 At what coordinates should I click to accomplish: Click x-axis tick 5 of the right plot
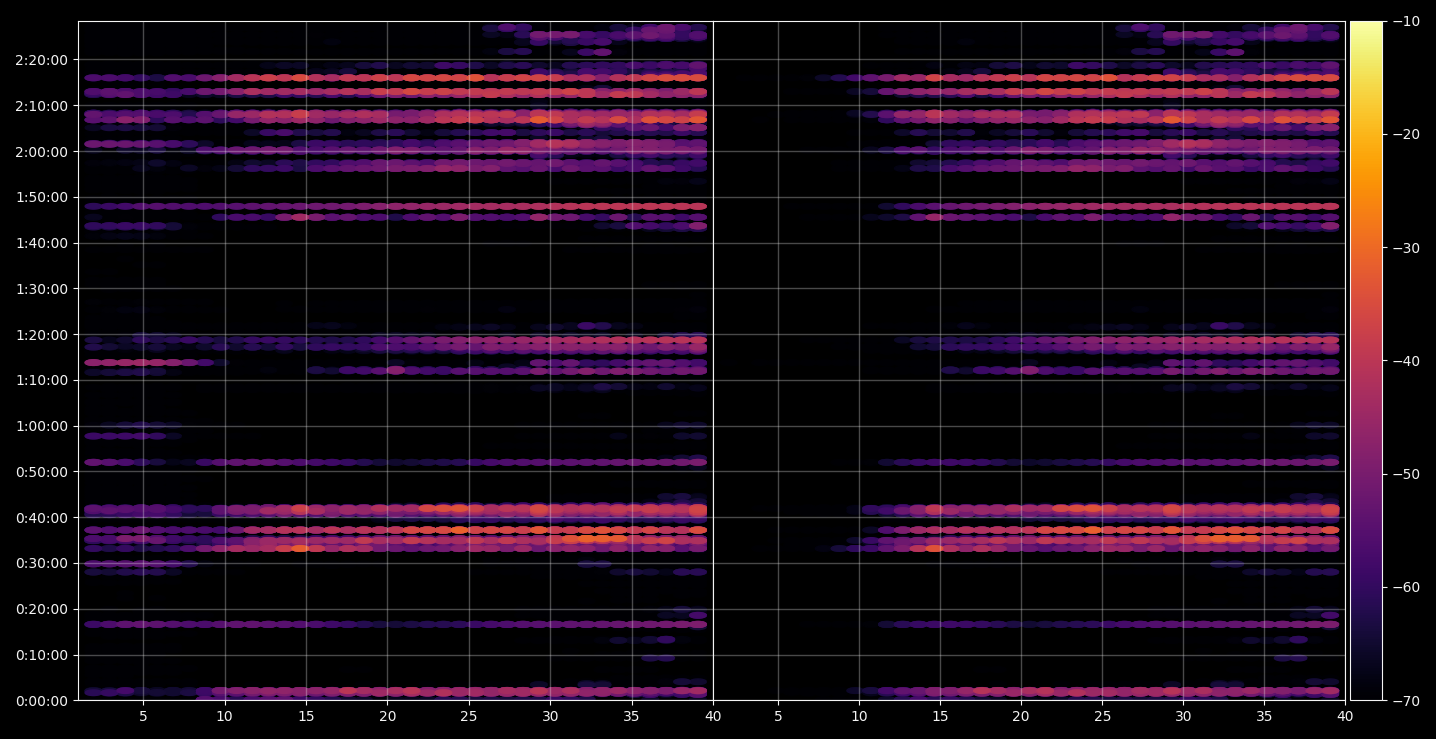point(778,716)
